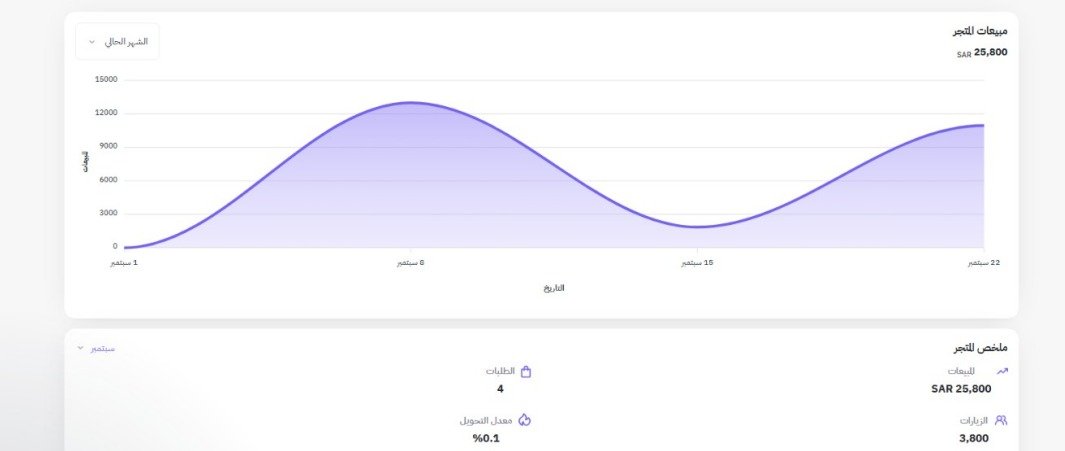Screen dimensions: 1065x451
Task: Click the 15000 y-axis tick label
Action: click(106, 79)
